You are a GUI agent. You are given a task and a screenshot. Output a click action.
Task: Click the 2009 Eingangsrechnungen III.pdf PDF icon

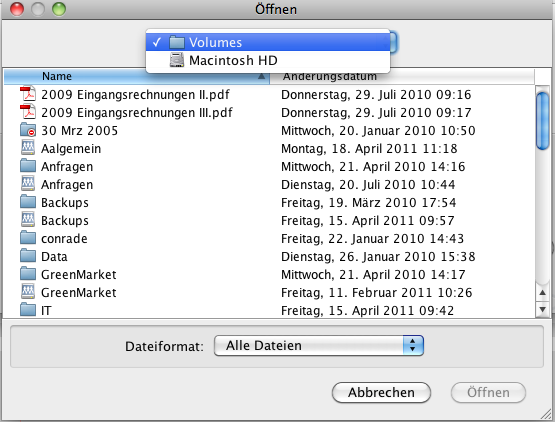tap(28, 112)
